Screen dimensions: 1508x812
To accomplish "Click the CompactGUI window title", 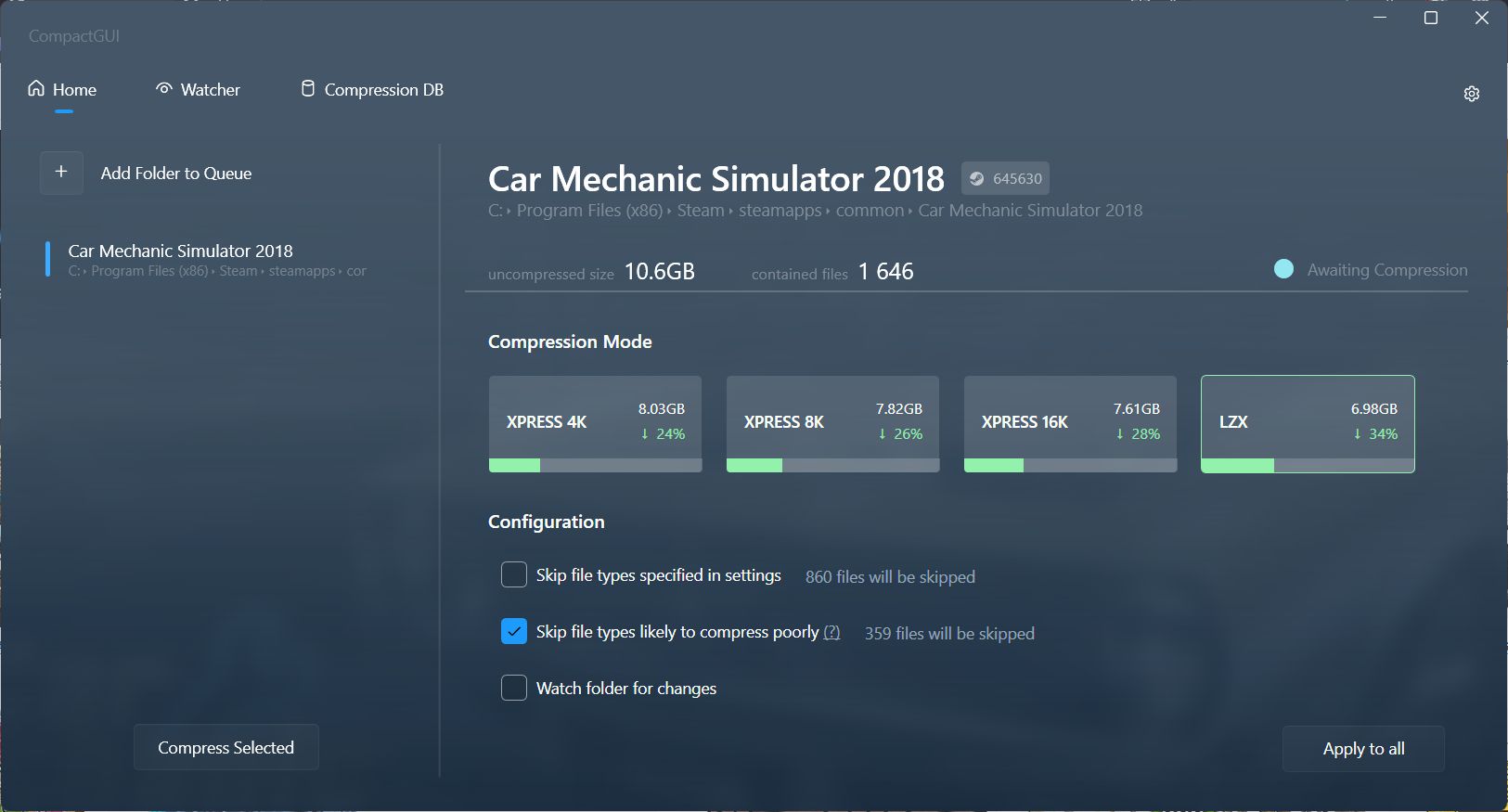I will (x=74, y=36).
